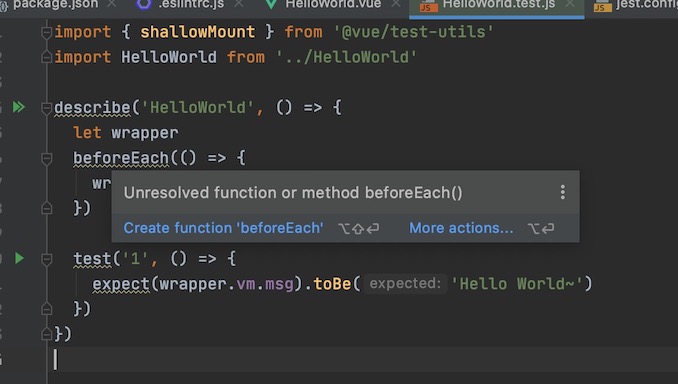Collapse the import HelloWorld line fold marker

[x=46, y=57]
